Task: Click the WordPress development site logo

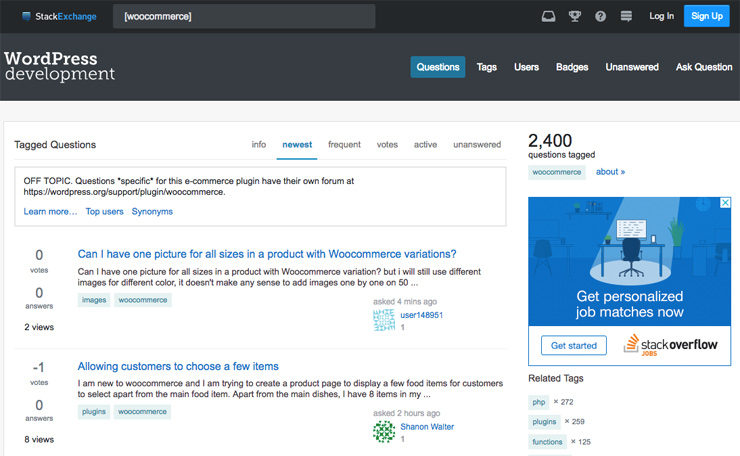Action: pos(59,66)
